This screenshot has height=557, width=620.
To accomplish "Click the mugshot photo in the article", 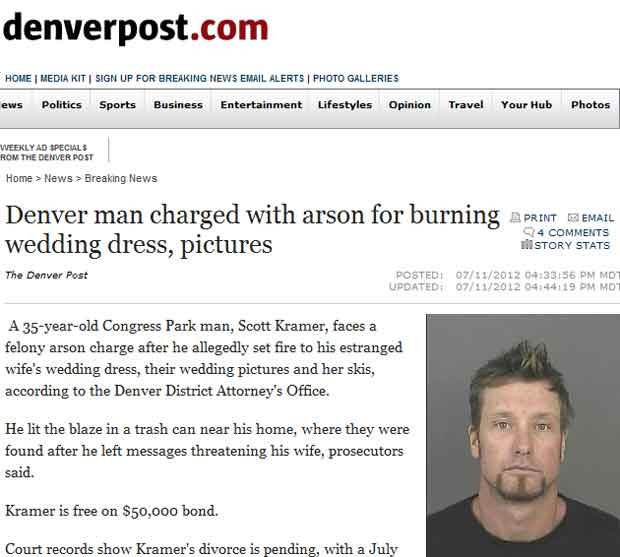I will tap(523, 435).
